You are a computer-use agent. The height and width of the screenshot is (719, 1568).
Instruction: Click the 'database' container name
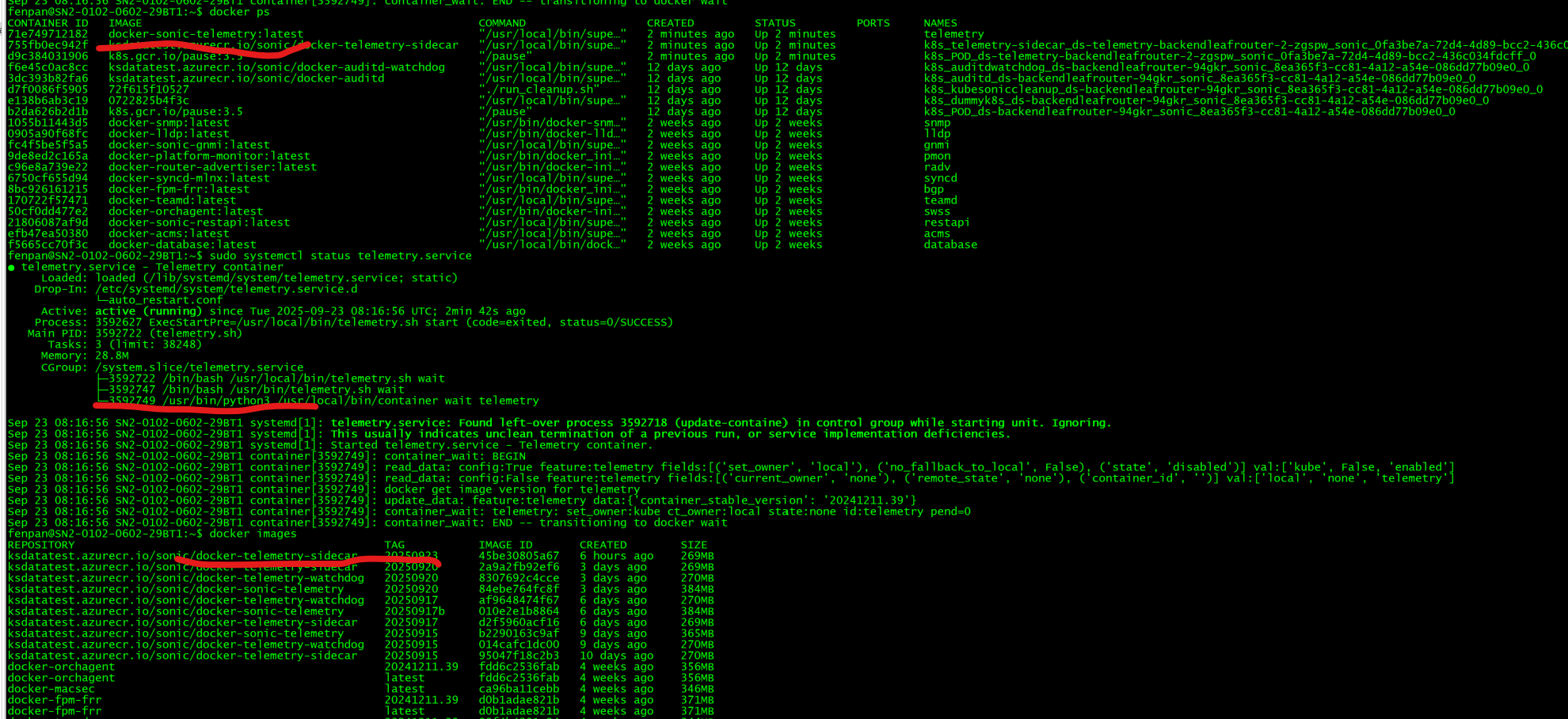(950, 245)
